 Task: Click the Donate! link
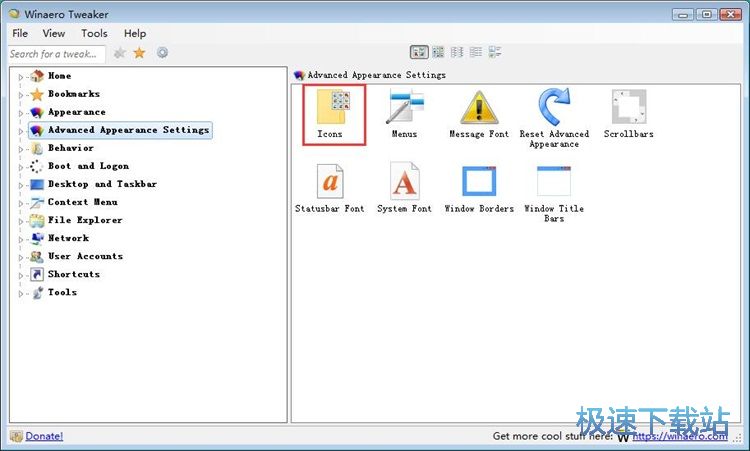(x=44, y=436)
